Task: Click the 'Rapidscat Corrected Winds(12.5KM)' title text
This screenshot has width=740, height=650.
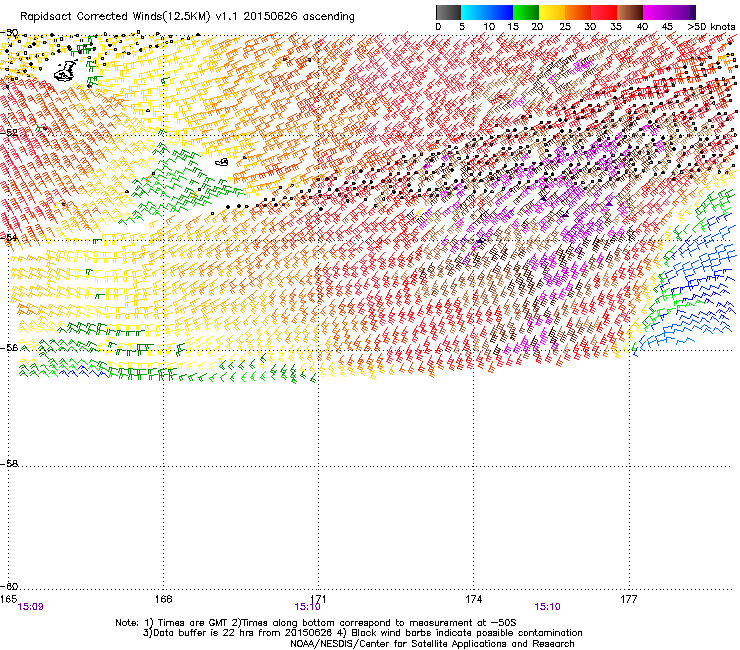Action: 115,17
